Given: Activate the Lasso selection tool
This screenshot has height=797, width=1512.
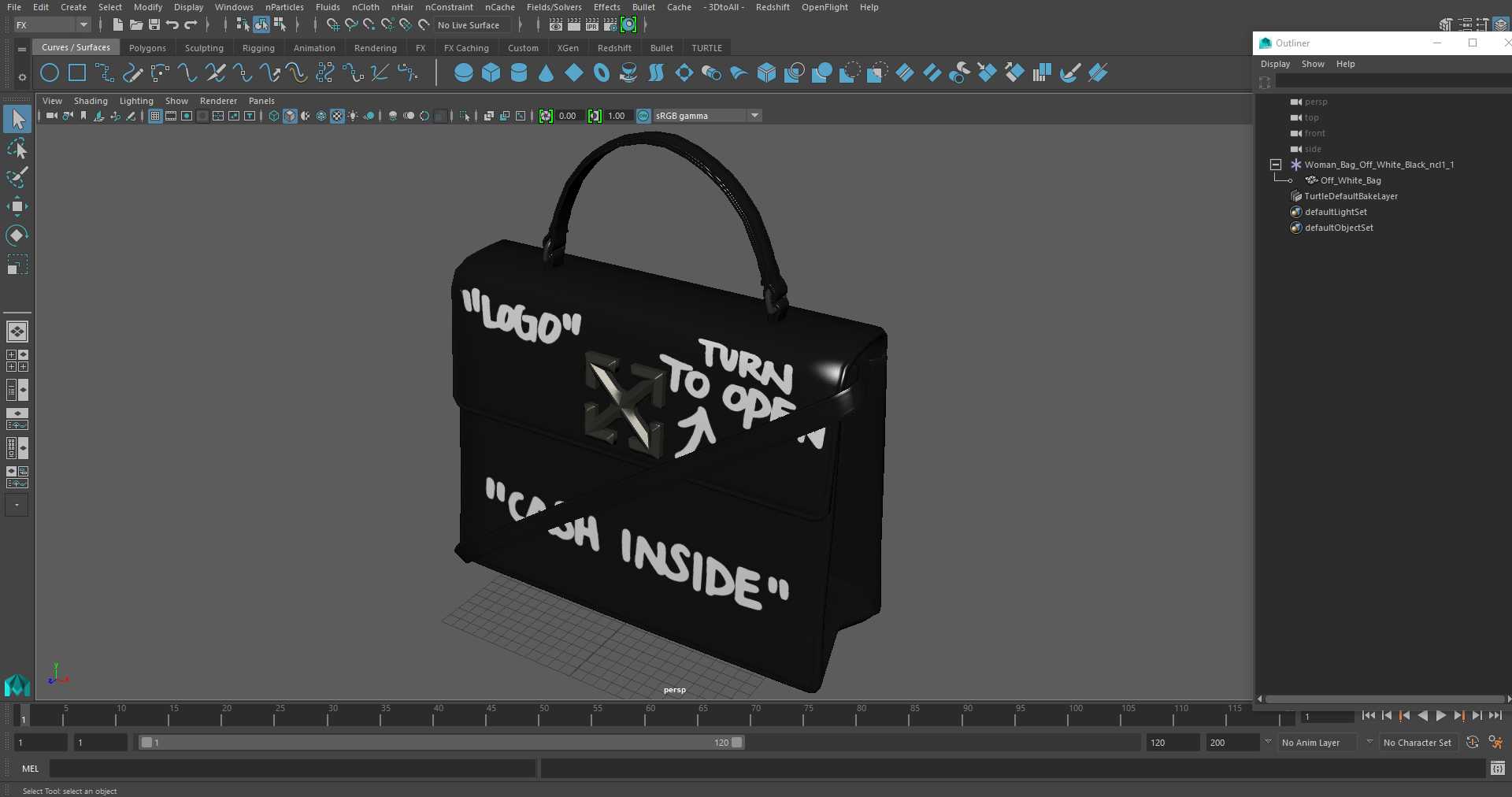Looking at the screenshot, I should pos(17,148).
